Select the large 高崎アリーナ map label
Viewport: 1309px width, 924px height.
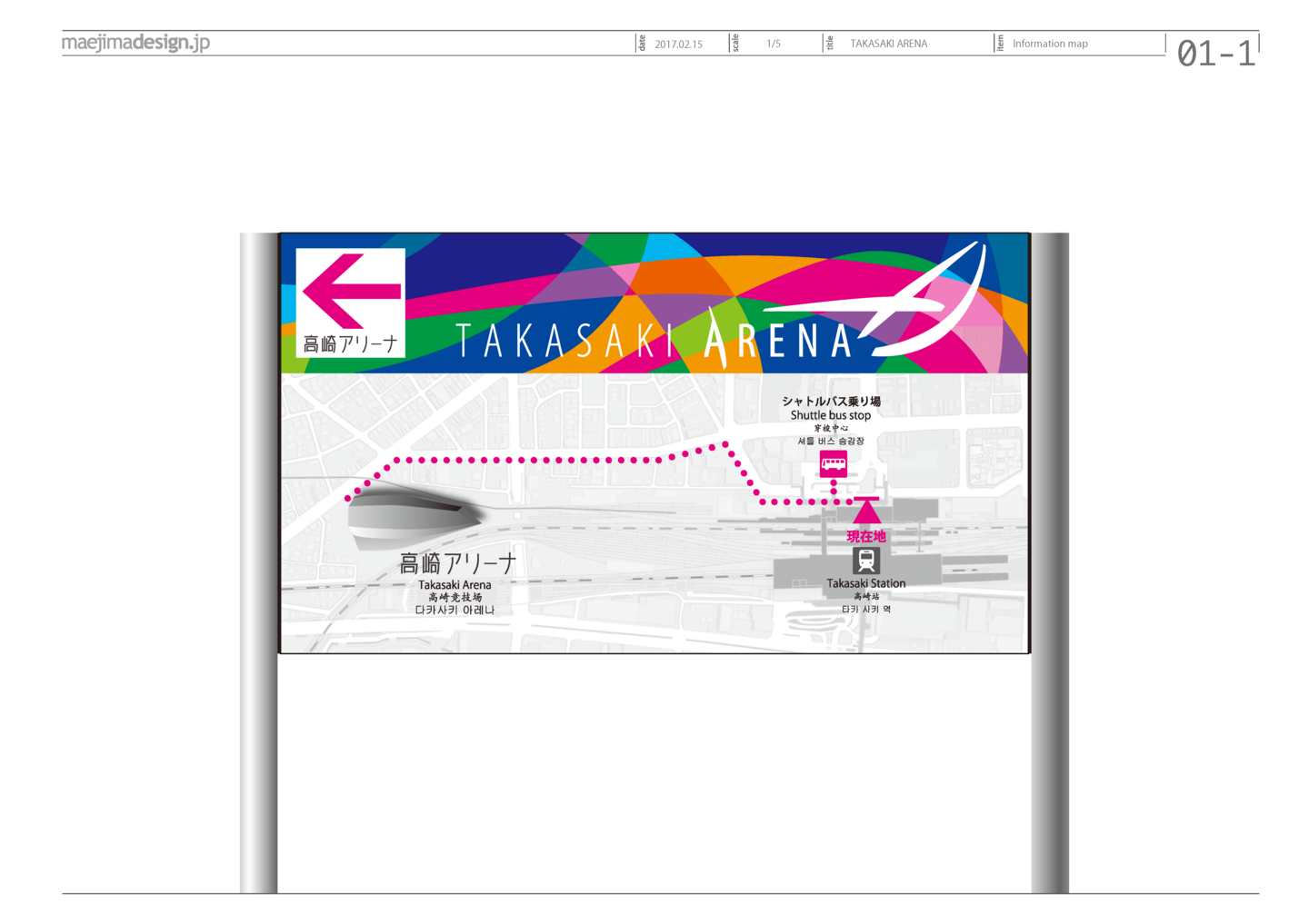tap(457, 563)
